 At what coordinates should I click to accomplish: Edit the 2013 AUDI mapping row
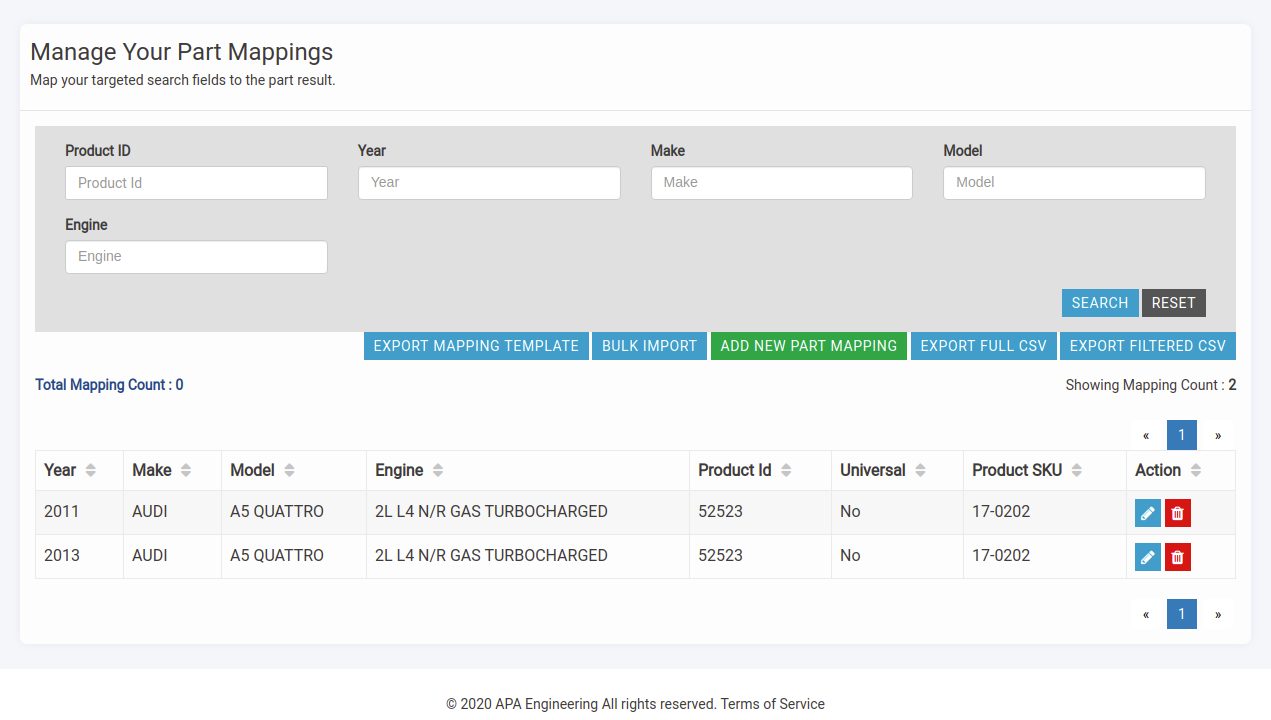(1148, 557)
